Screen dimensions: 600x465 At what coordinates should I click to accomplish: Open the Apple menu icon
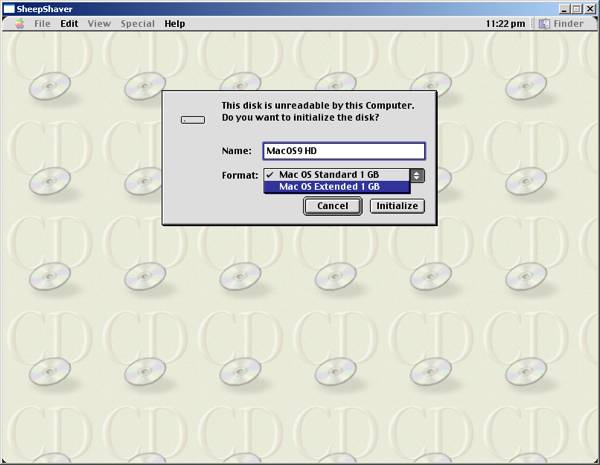click(x=20, y=23)
